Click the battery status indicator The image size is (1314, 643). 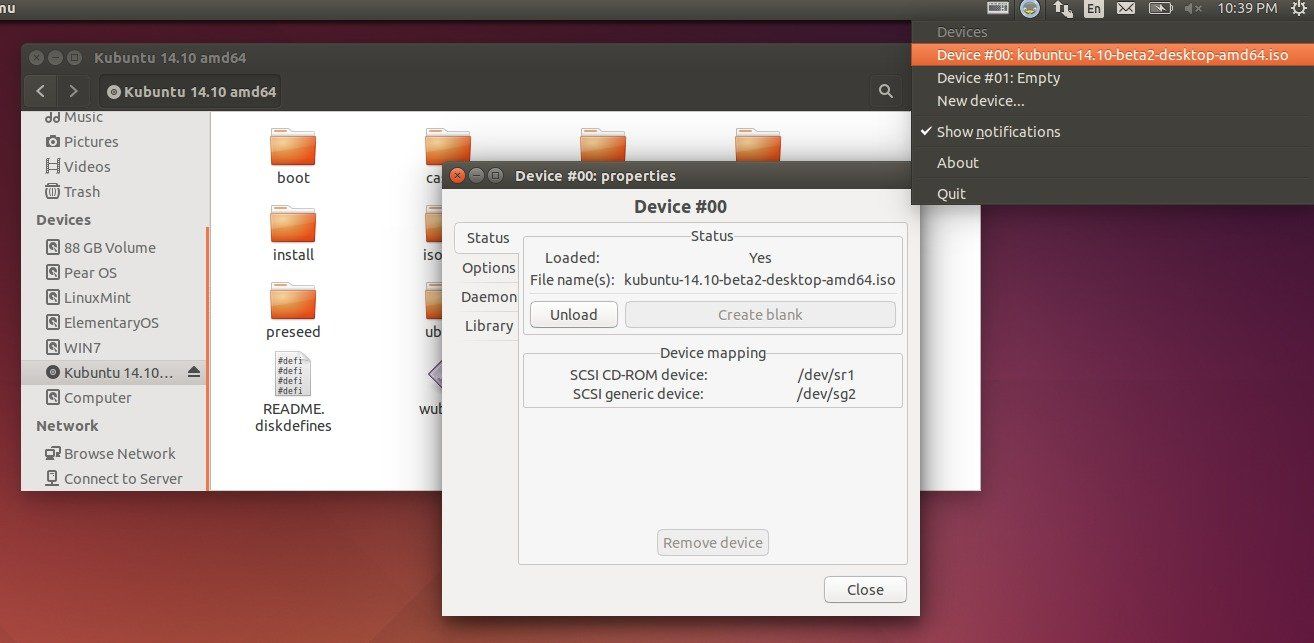tap(1160, 9)
